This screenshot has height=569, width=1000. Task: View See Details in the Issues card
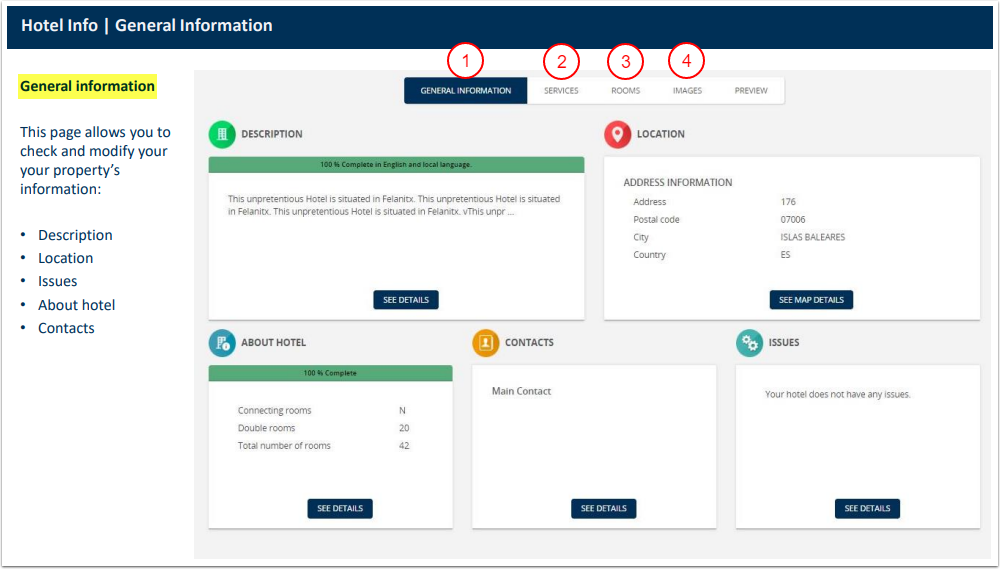coord(867,509)
